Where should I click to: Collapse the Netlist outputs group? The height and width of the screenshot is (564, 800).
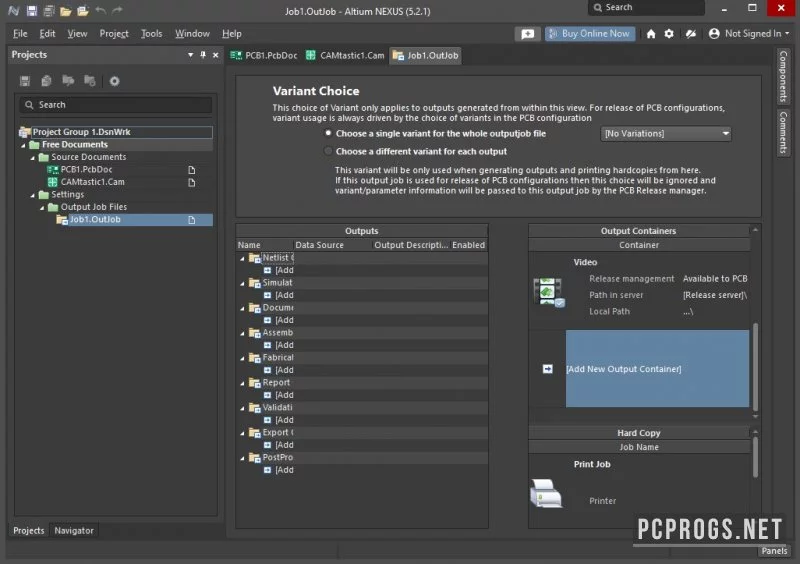click(x=242, y=259)
